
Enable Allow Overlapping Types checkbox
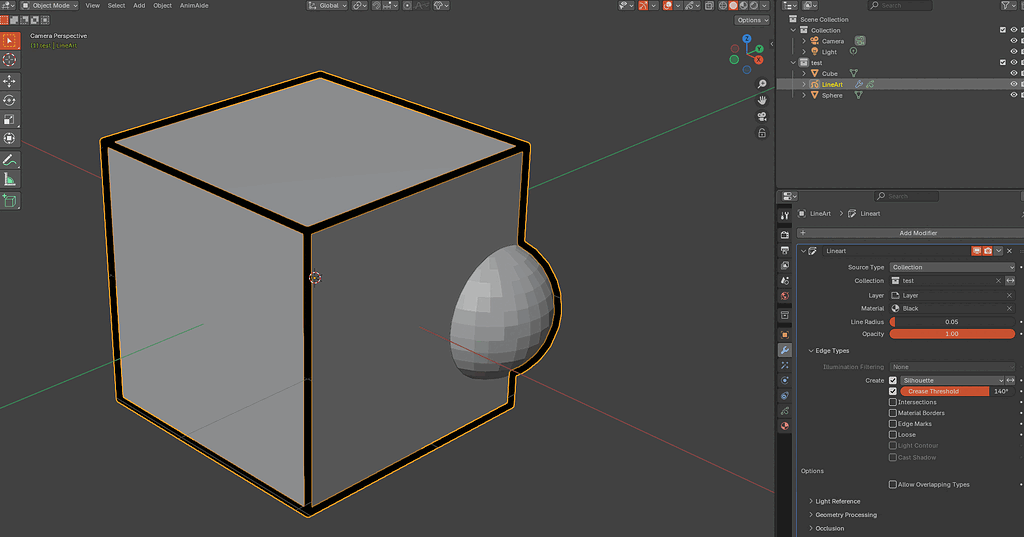(x=893, y=485)
